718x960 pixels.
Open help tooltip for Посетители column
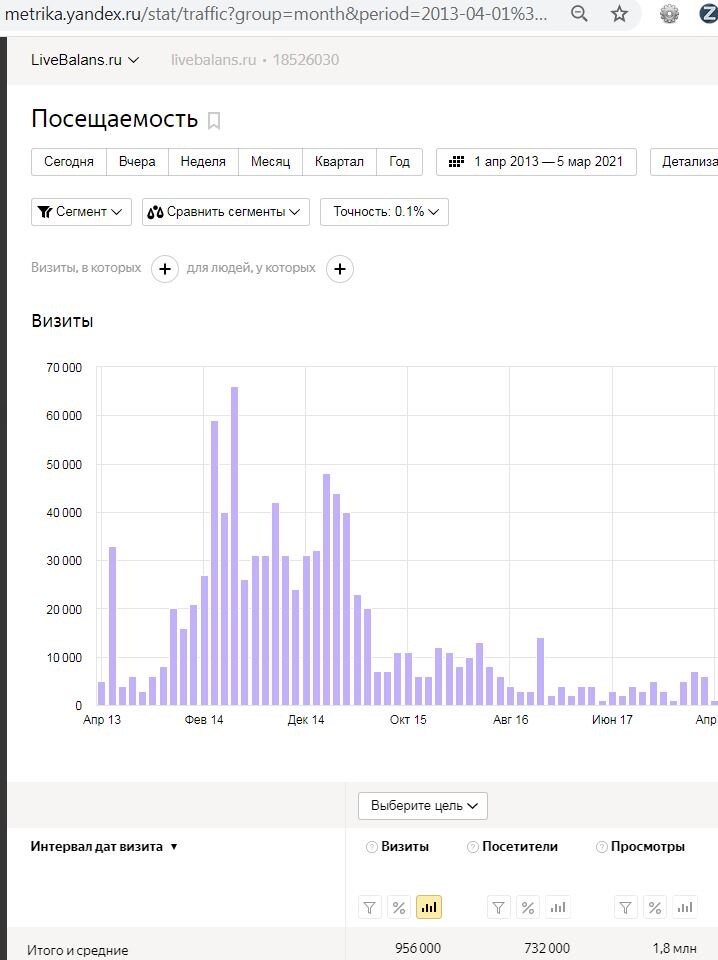(473, 847)
